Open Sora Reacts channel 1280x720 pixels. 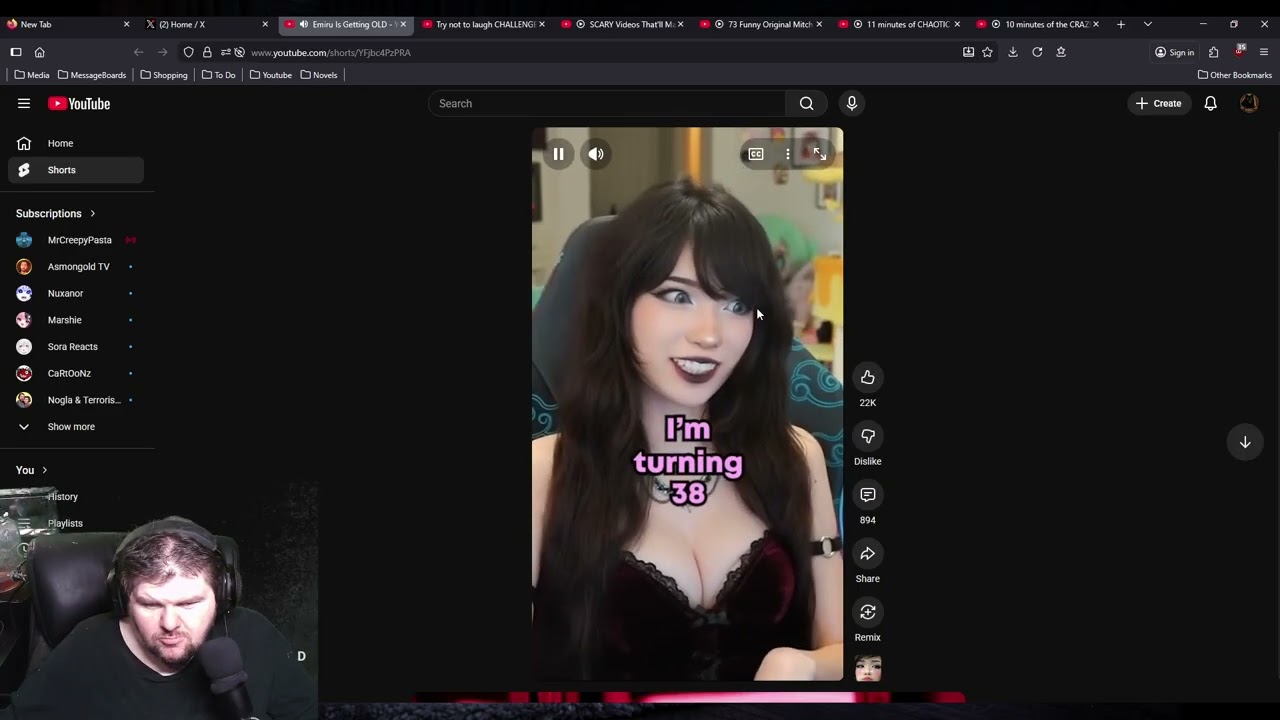pyautogui.click(x=76, y=347)
